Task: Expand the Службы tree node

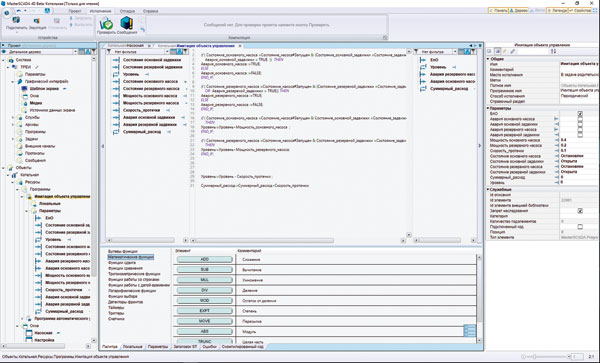Action: click(x=13, y=117)
